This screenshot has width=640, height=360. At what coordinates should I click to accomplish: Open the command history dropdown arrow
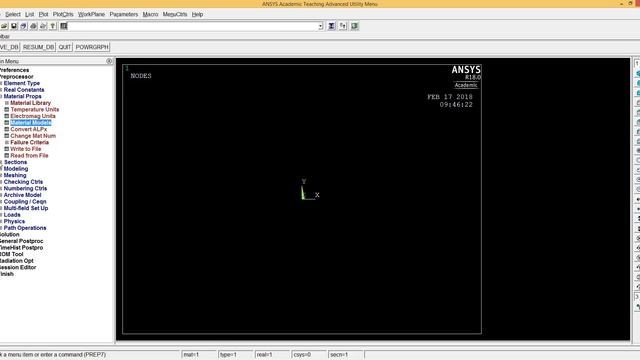pos(320,26)
